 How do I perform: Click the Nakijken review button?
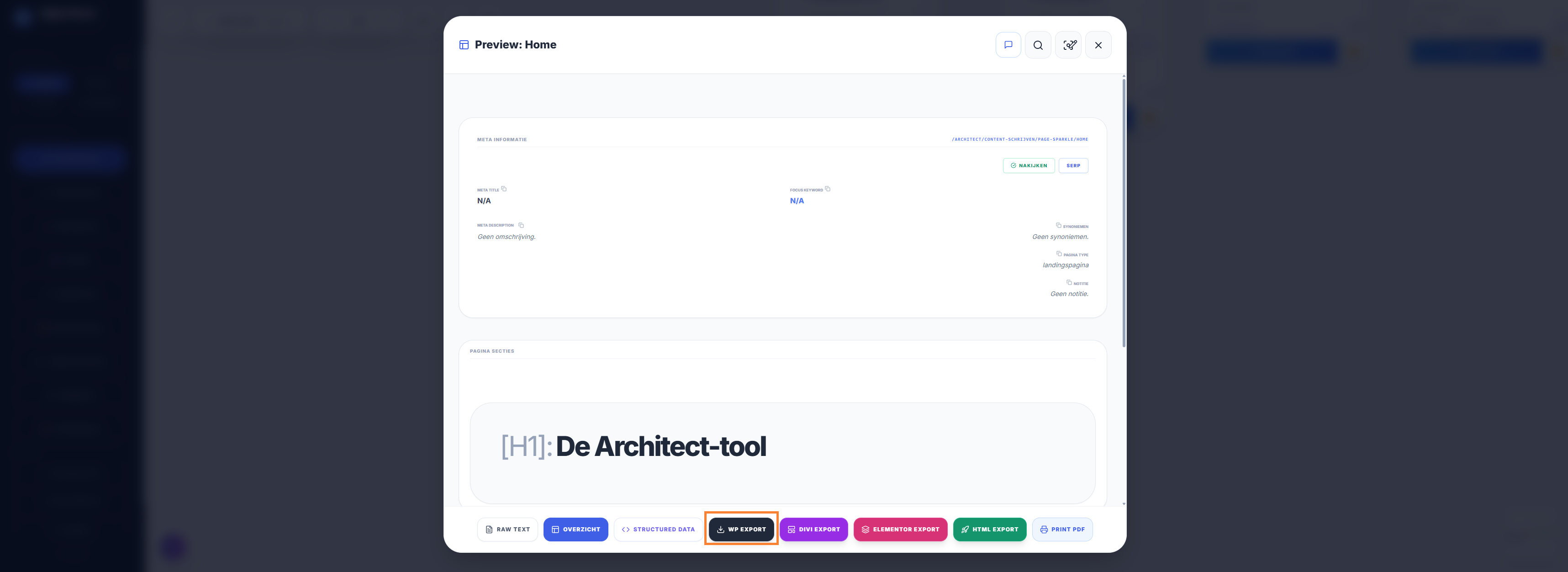(1029, 166)
